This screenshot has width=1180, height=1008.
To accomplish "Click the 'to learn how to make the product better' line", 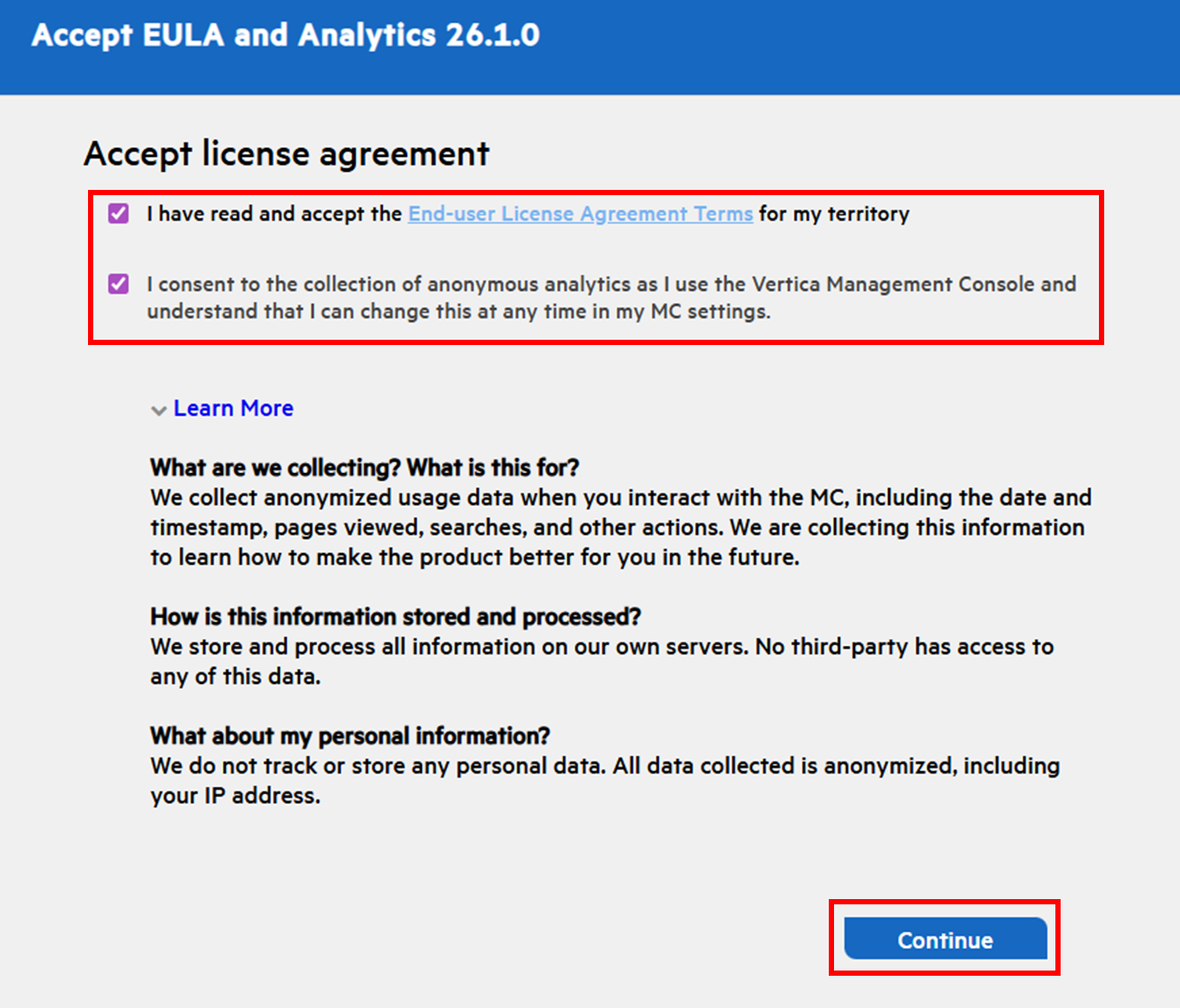I will click(x=475, y=558).
